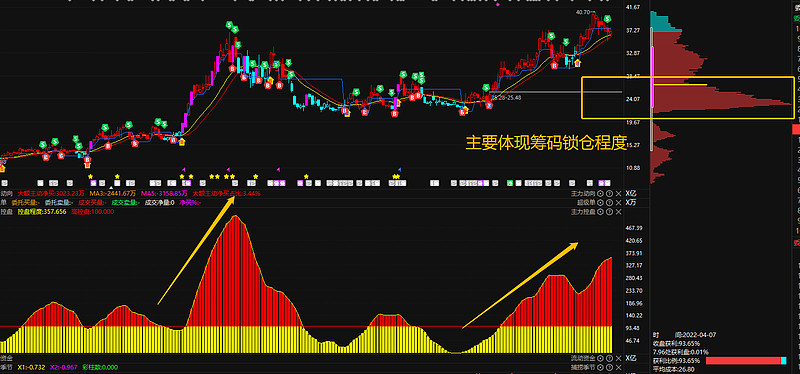Click the 猎捞季节 indicator name label
The width and height of the screenshot is (800, 374).
[x=583, y=367]
